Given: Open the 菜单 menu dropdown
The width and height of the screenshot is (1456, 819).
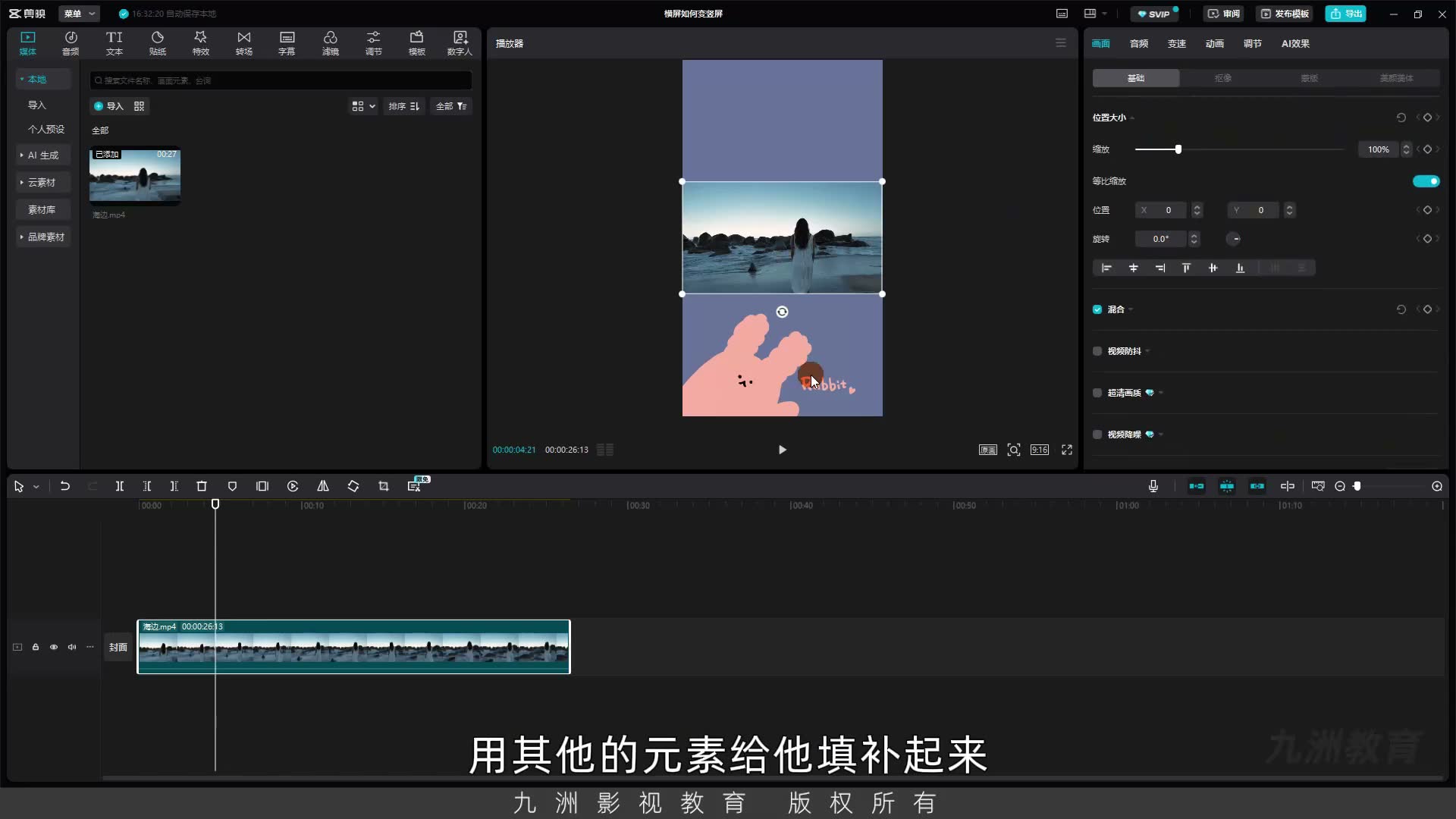Looking at the screenshot, I should 79,14.
